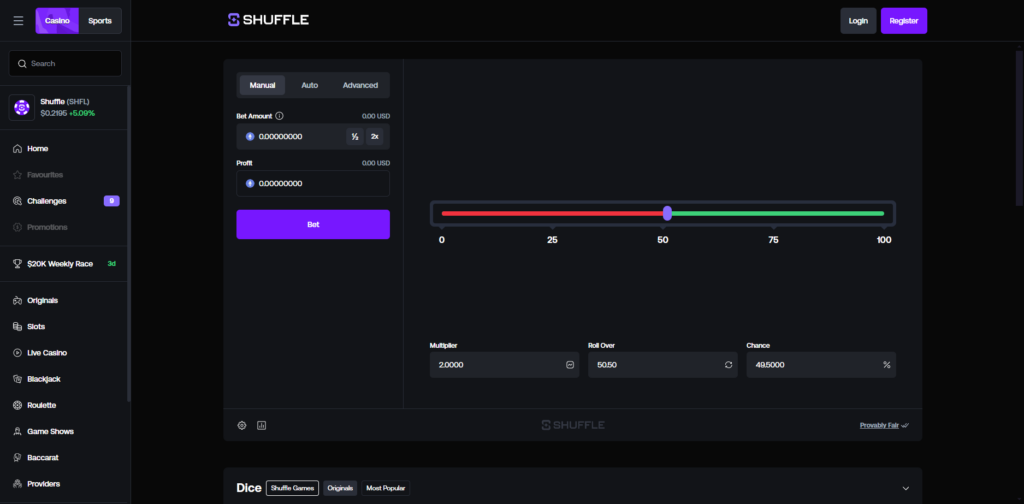Click the Baccarat icon in sidebar
This screenshot has width=1024, height=504.
click(18, 458)
